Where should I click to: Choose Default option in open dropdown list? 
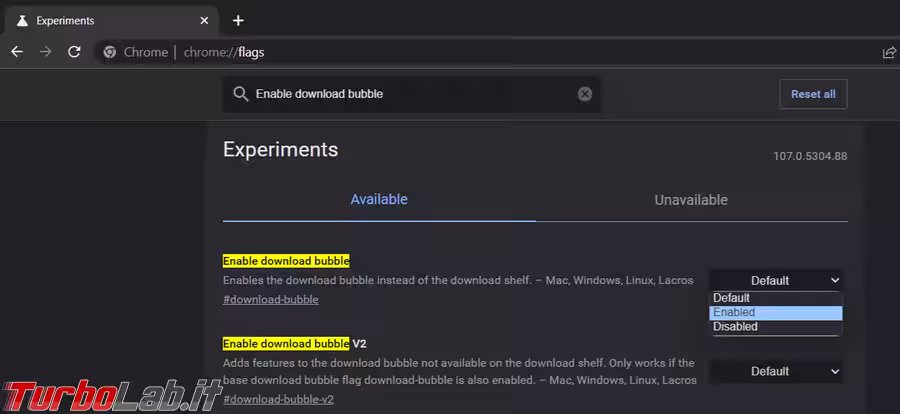tap(775, 298)
